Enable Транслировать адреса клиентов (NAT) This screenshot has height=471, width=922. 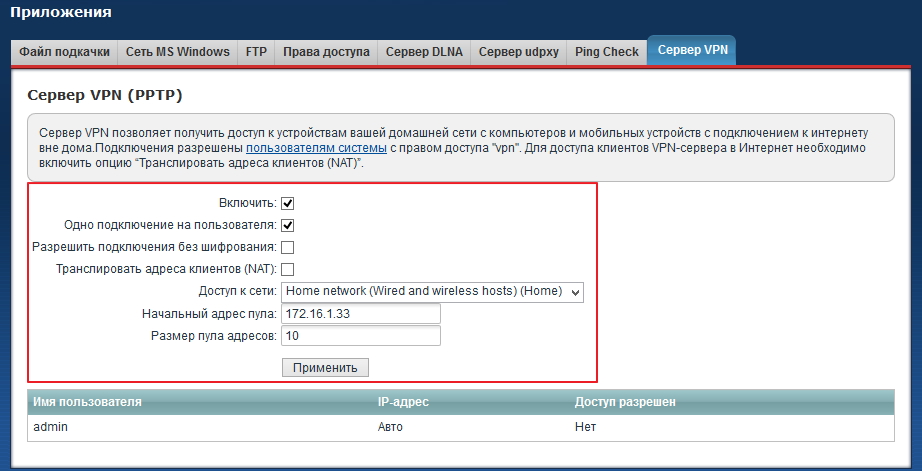pos(288,269)
